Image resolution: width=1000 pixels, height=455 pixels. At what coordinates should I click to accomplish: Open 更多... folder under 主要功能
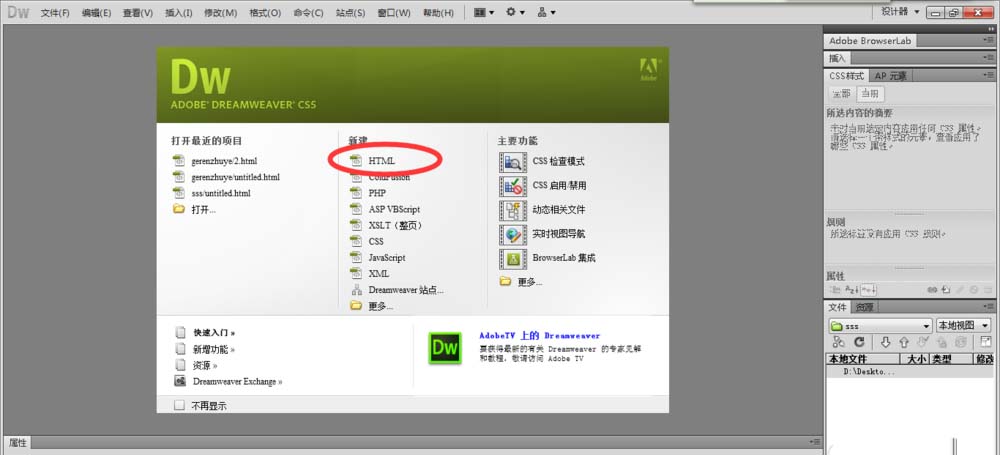tap(529, 281)
